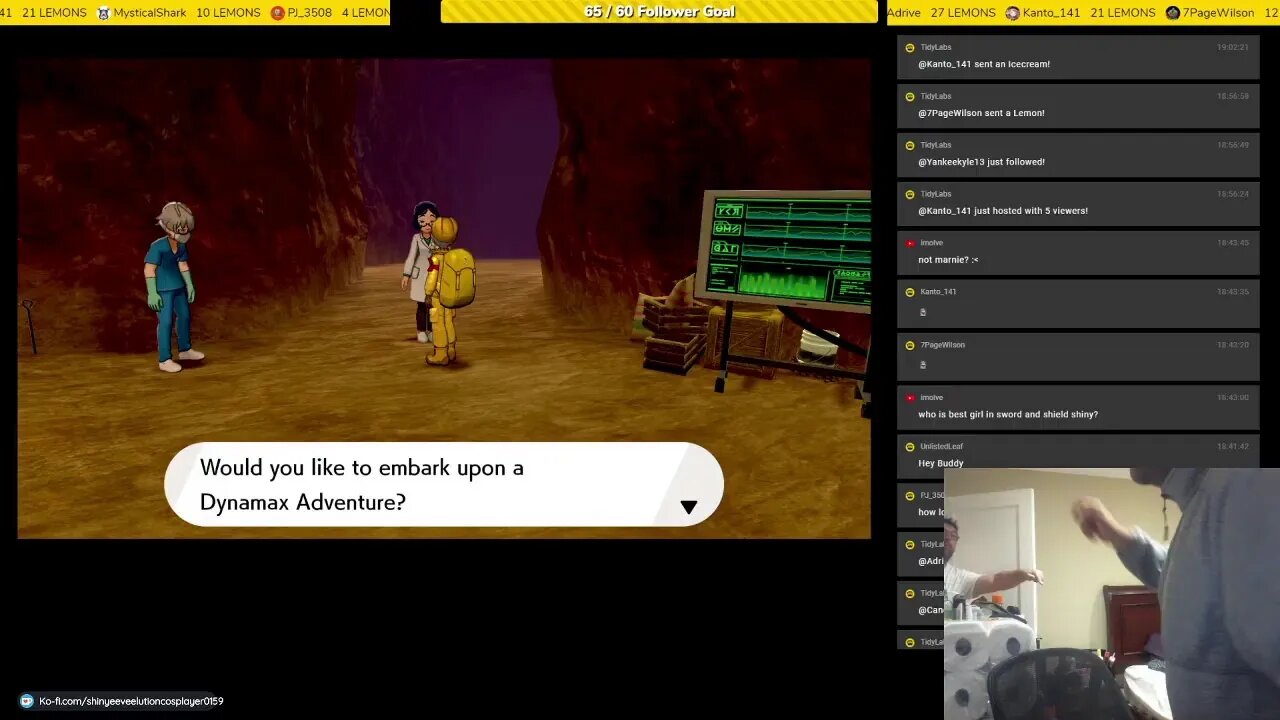Click the emoji in Kanto_141's chat message

[922, 312]
